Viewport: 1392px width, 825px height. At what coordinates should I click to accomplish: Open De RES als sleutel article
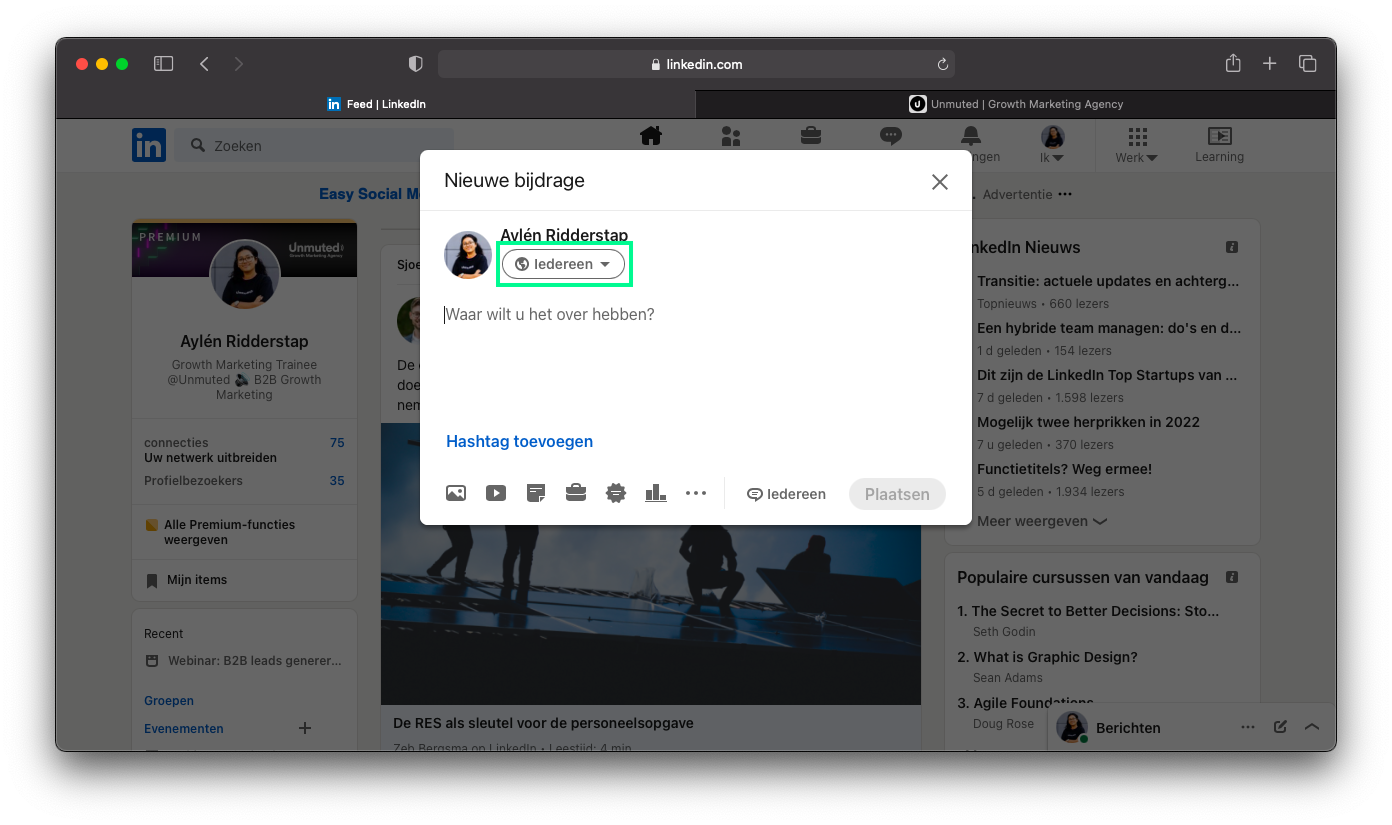[543, 723]
